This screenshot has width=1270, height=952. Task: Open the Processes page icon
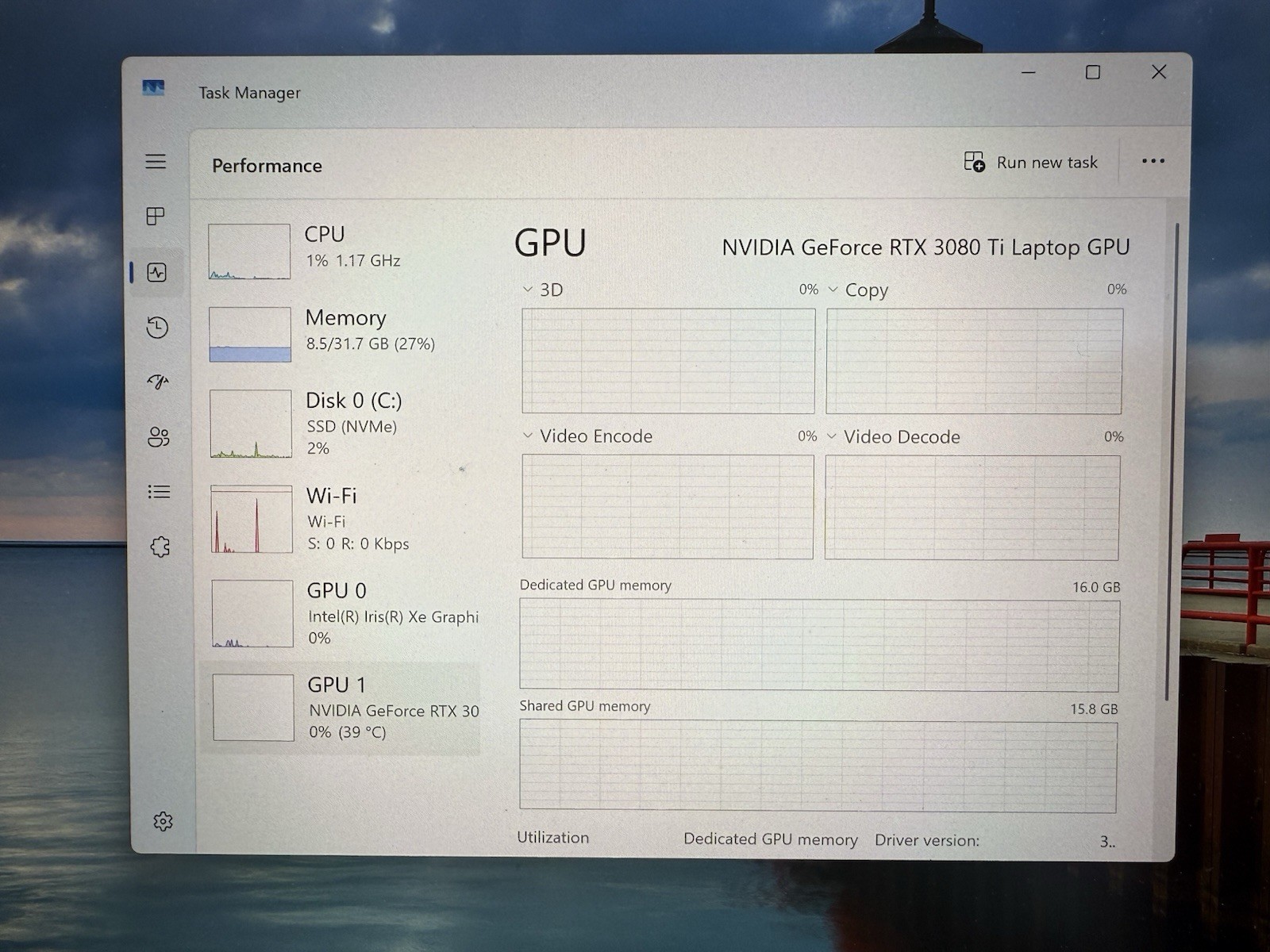[x=156, y=216]
